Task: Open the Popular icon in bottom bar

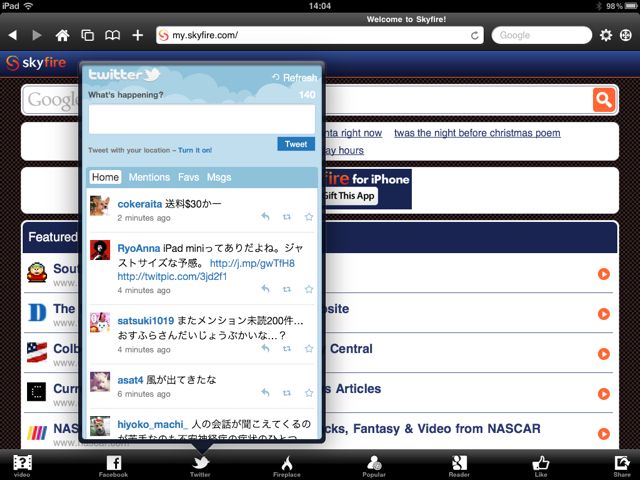Action: pos(374,466)
